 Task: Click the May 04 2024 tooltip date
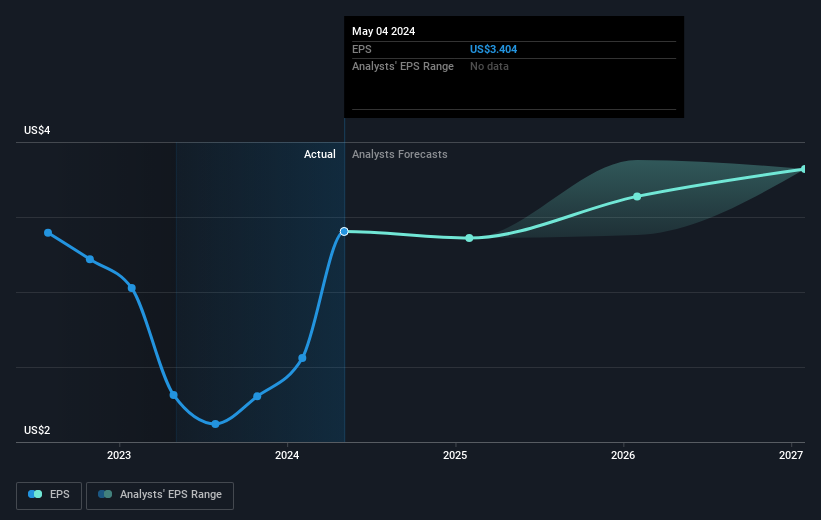(x=383, y=31)
